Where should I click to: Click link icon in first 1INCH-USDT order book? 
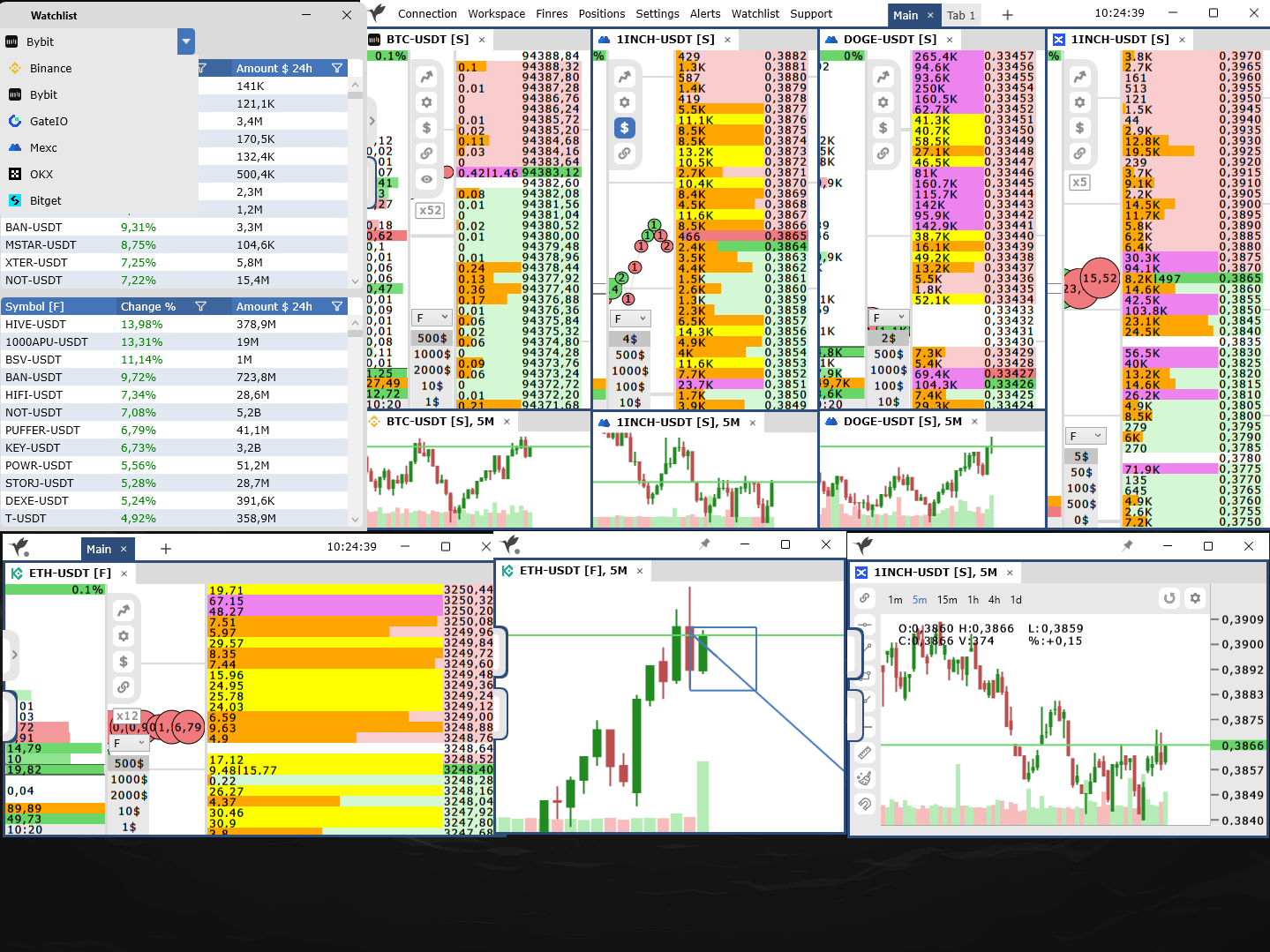coord(625,154)
